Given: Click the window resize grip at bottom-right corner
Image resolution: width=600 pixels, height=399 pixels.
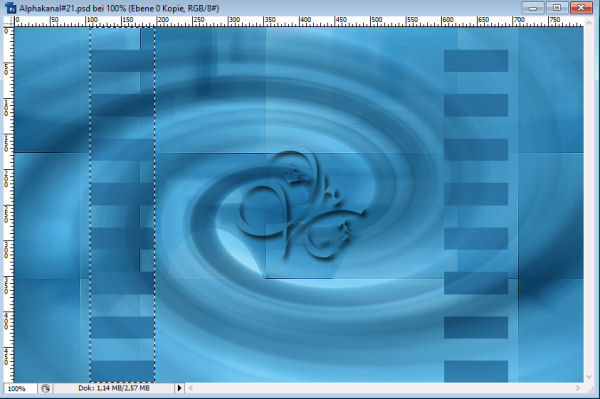Looking at the screenshot, I should click(589, 388).
